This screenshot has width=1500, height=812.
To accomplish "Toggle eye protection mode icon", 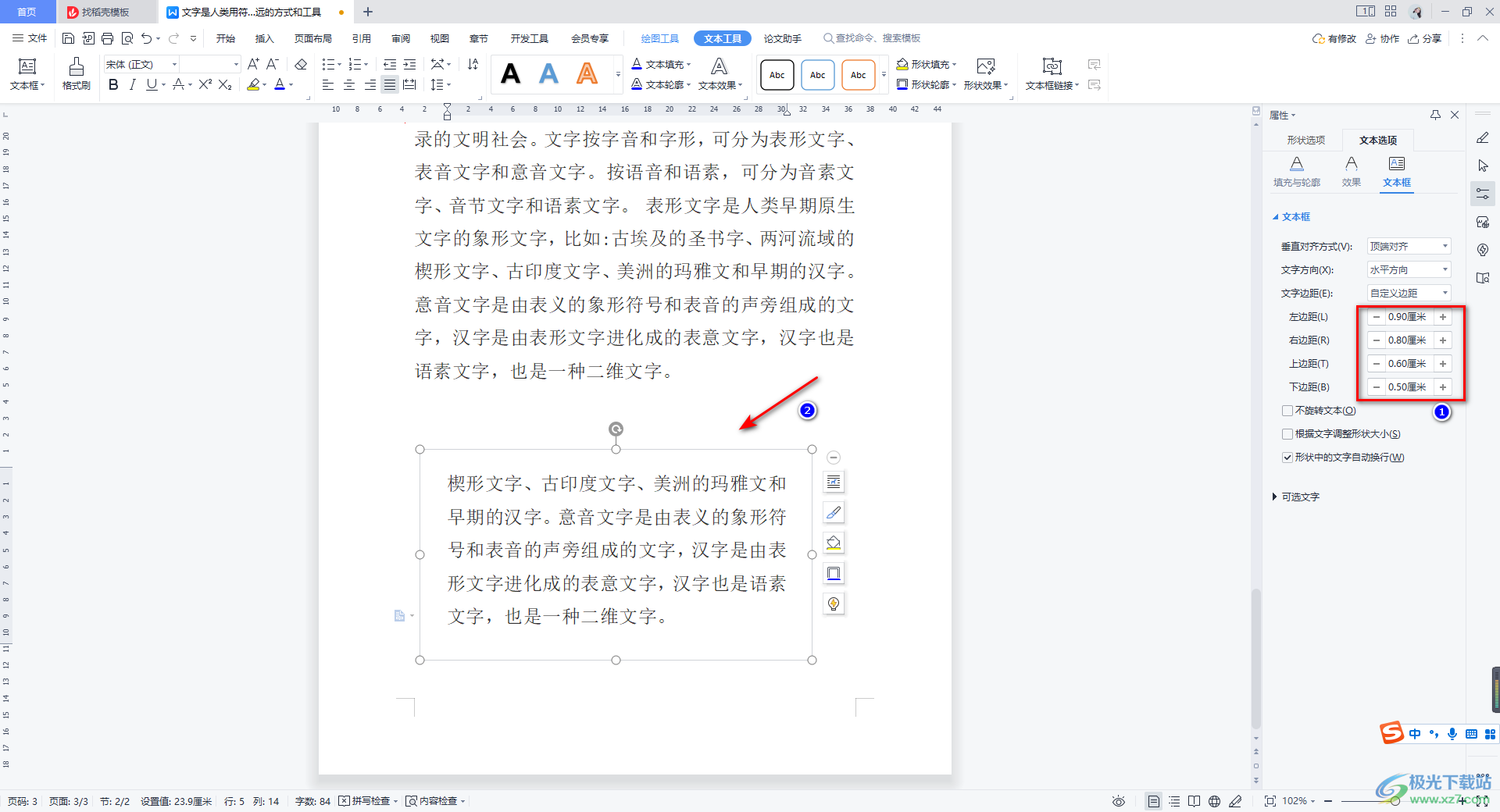I will 1119,801.
